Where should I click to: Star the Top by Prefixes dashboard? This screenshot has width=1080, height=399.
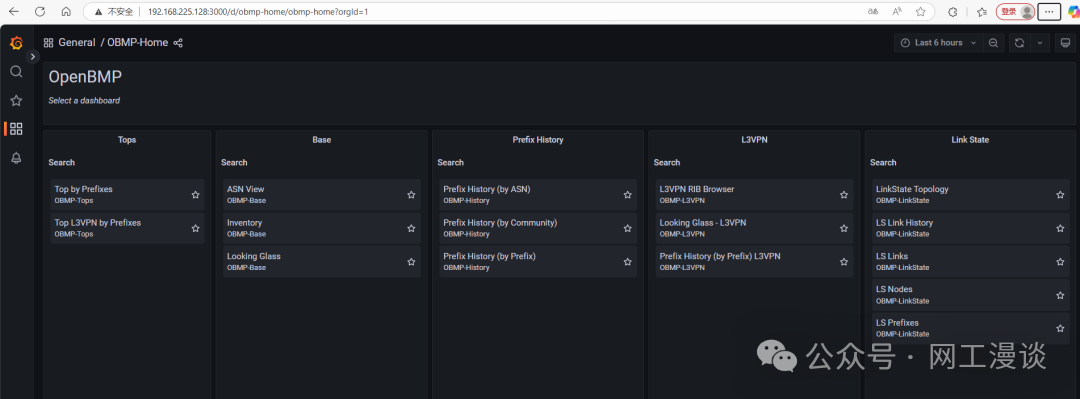click(196, 195)
